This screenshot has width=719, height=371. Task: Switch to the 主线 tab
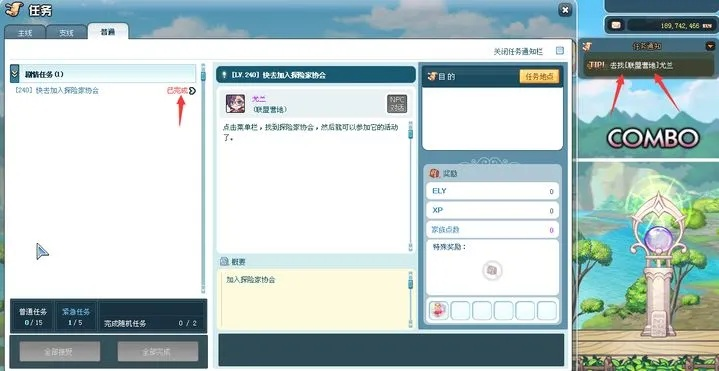coord(25,33)
